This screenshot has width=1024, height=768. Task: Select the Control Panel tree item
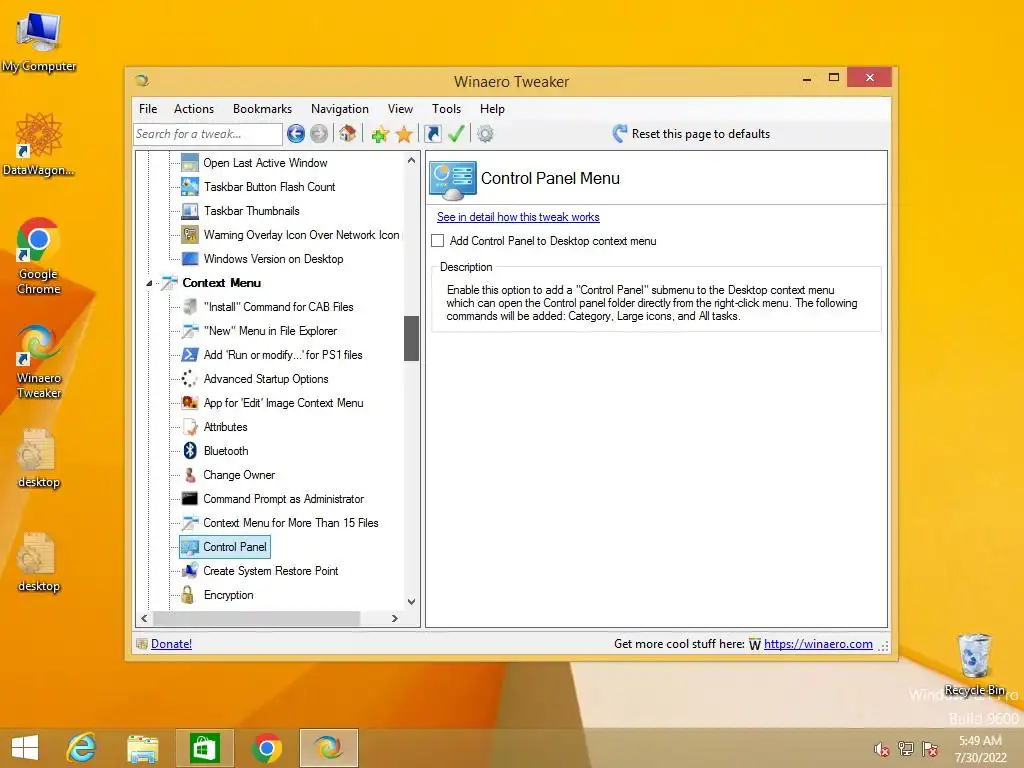[x=225, y=547]
